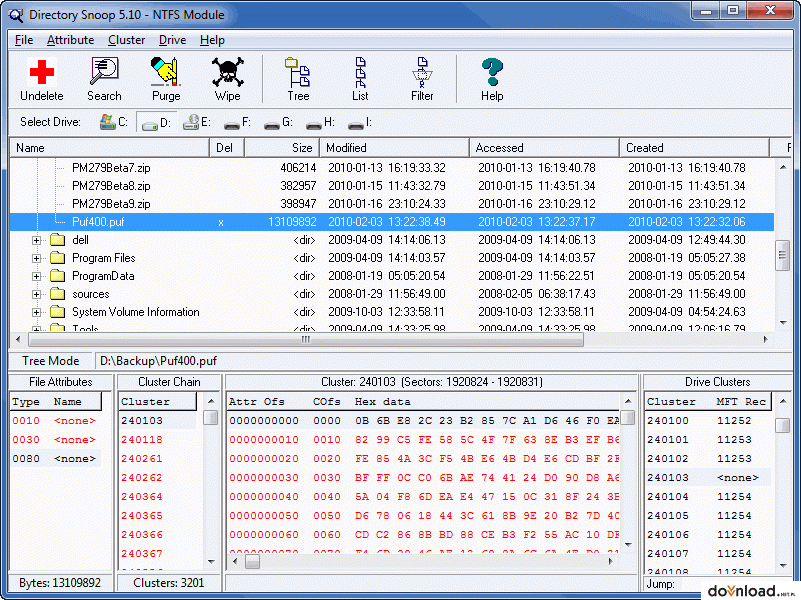
Task: Select drive G:
Action: 278,123
